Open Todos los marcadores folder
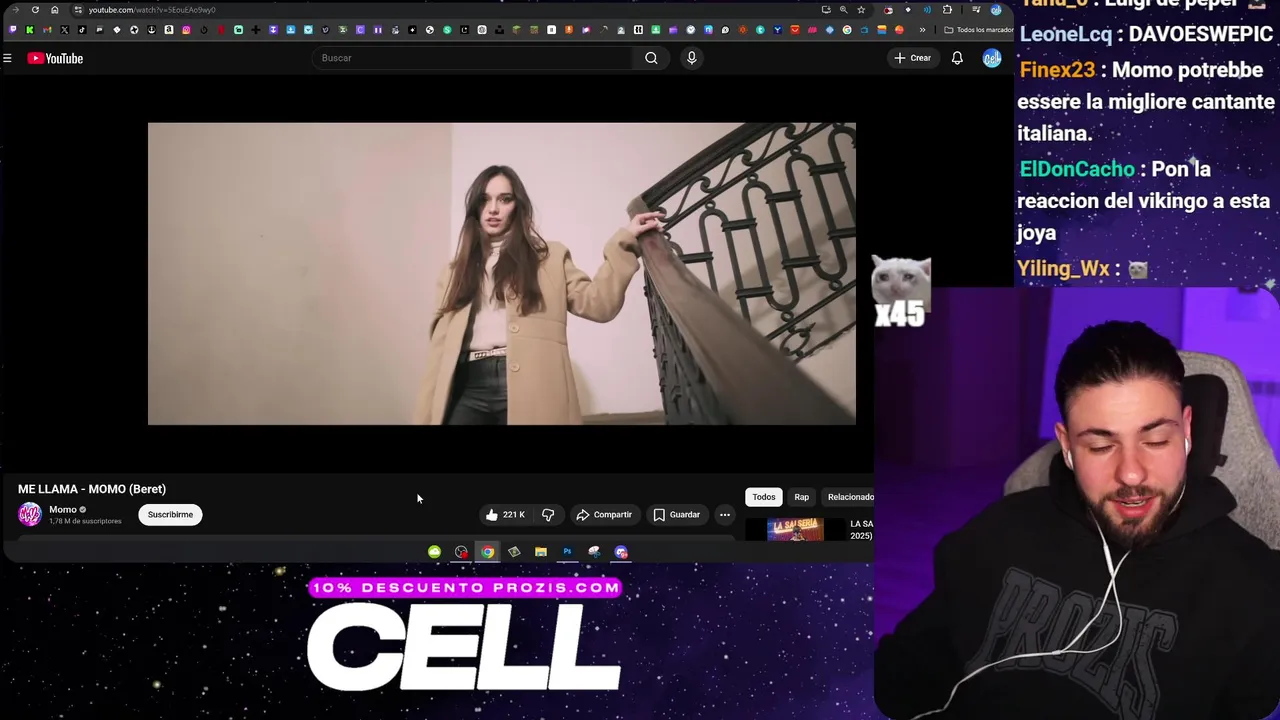 (978, 30)
